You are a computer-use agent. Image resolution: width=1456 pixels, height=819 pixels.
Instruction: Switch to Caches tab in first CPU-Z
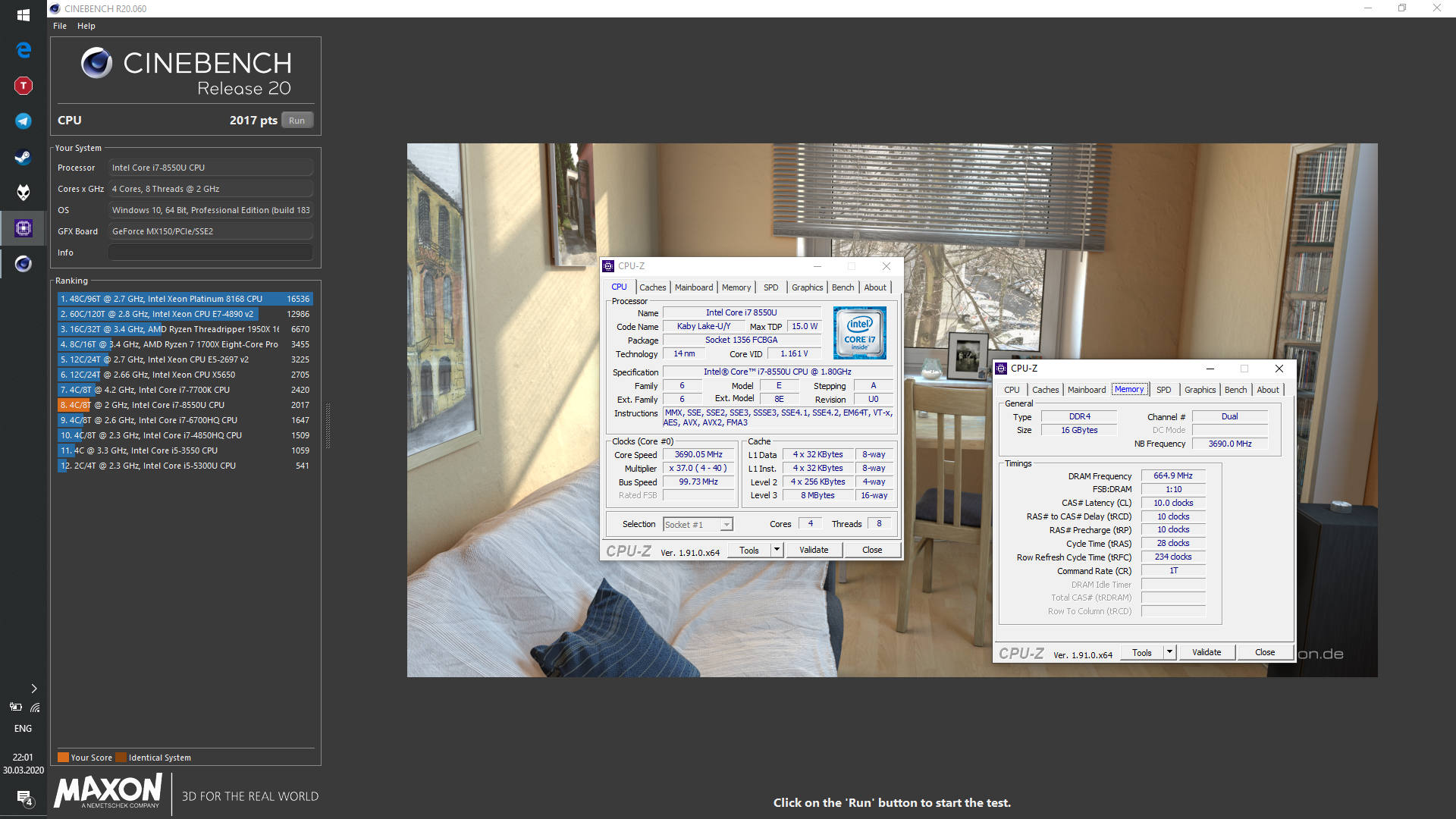tap(652, 287)
